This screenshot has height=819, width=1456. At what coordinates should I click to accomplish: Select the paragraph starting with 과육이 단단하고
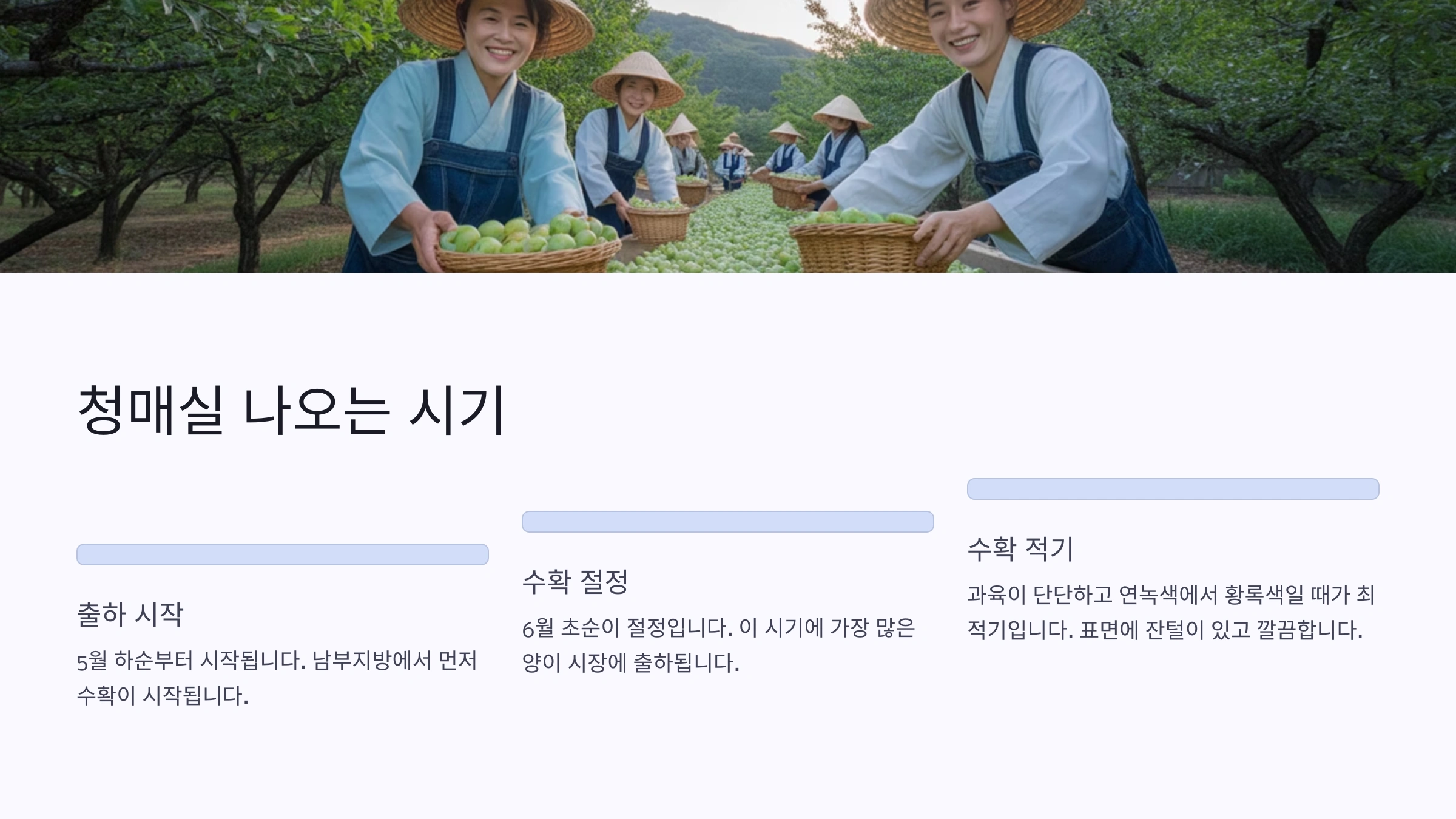1171,612
